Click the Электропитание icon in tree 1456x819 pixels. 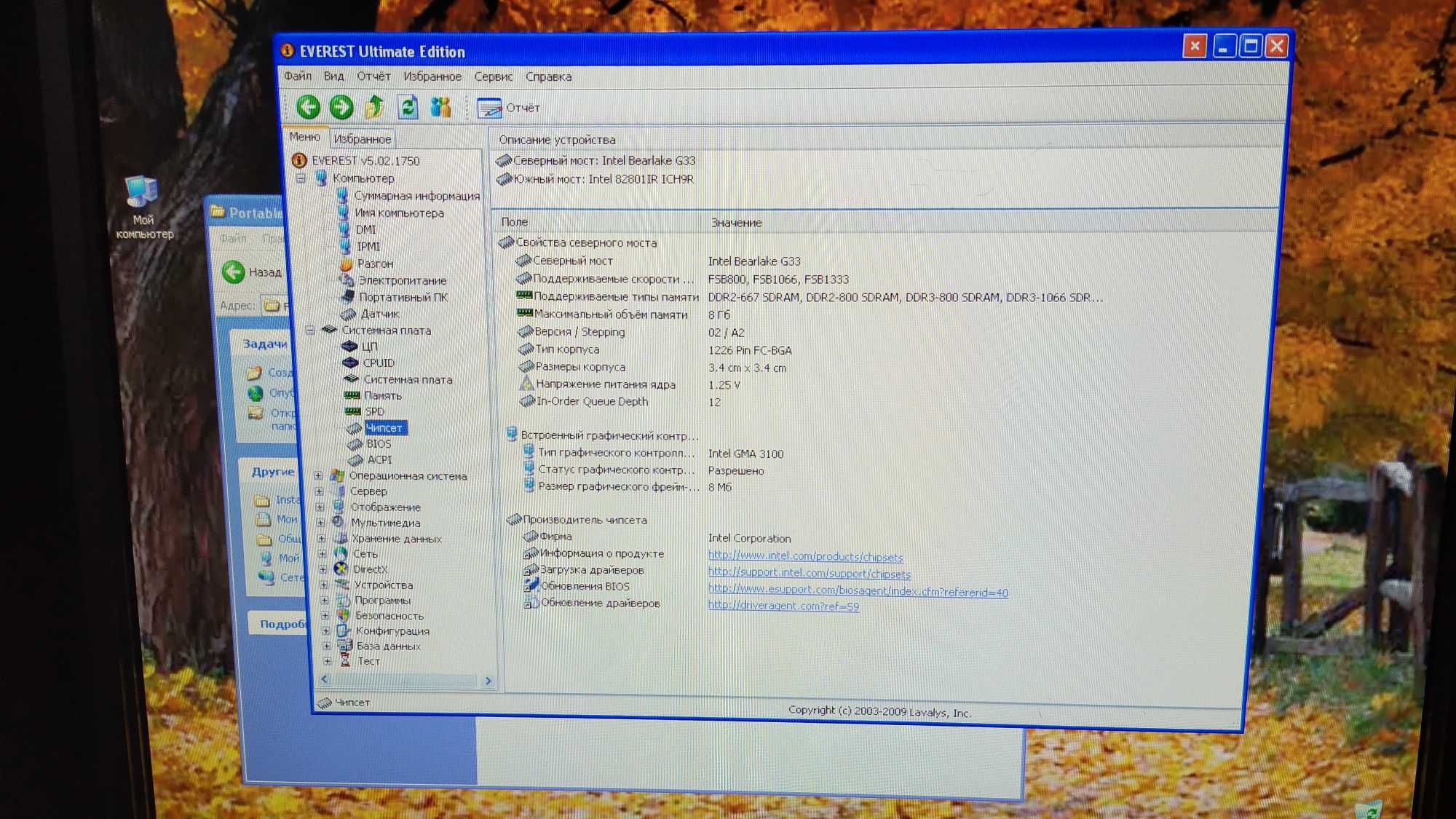(x=347, y=280)
